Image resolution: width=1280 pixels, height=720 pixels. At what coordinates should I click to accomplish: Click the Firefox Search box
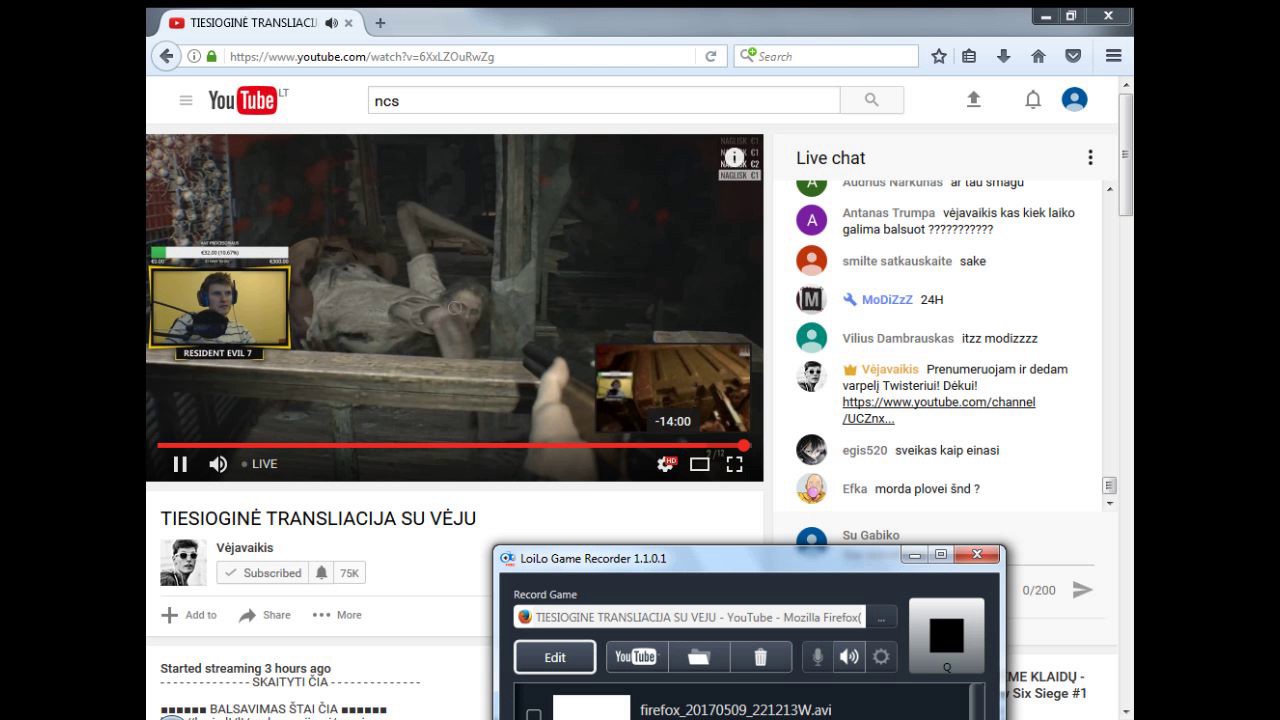(x=826, y=57)
